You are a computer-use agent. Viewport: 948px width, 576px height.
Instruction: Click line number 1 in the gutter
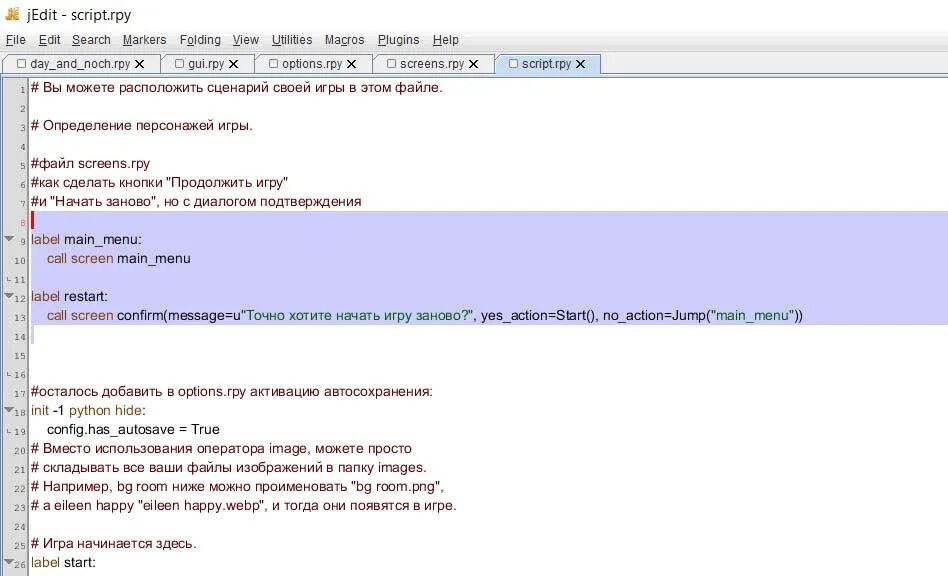point(22,90)
